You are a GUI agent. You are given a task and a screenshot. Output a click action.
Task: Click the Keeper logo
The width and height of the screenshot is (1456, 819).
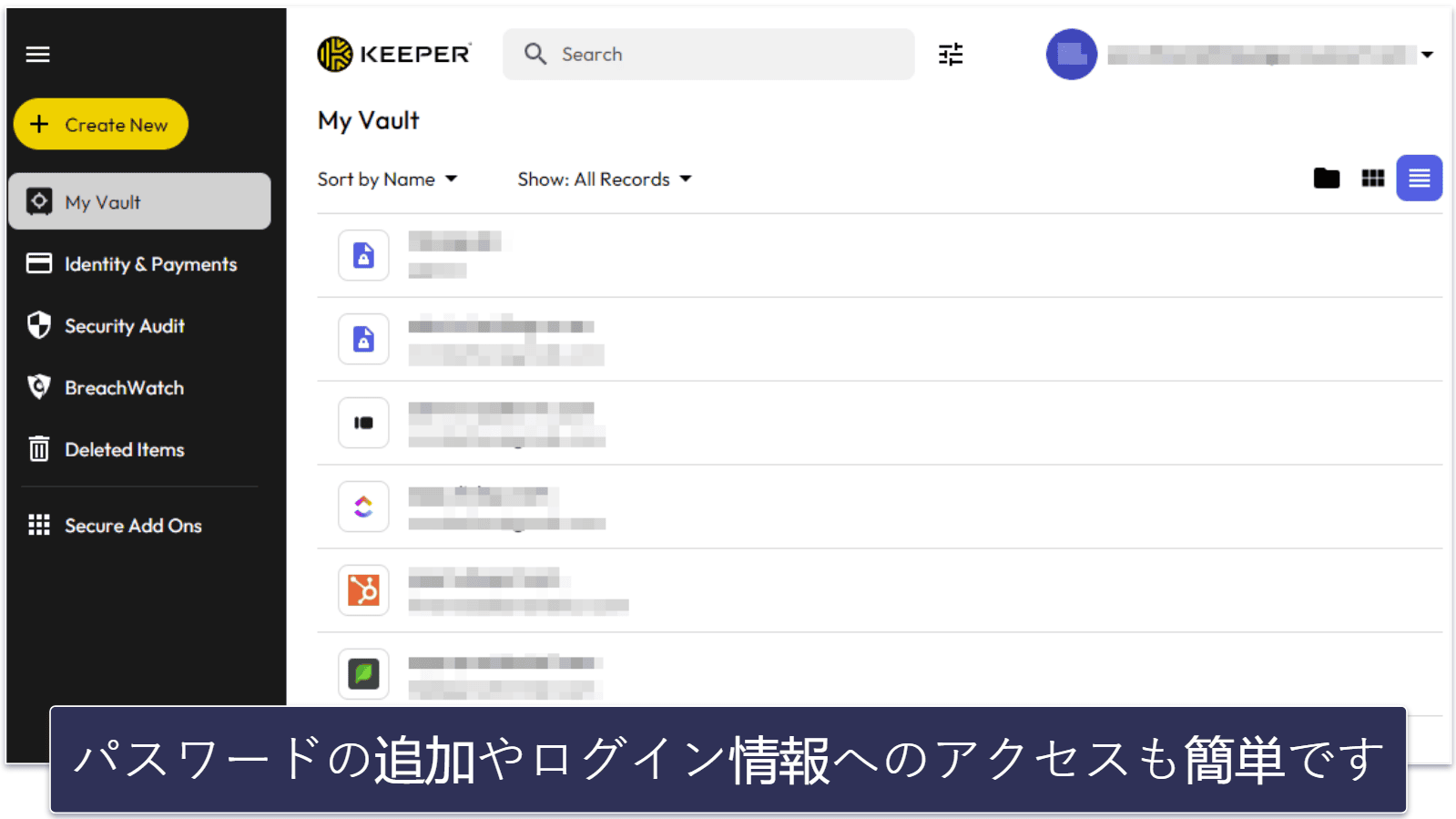click(394, 54)
